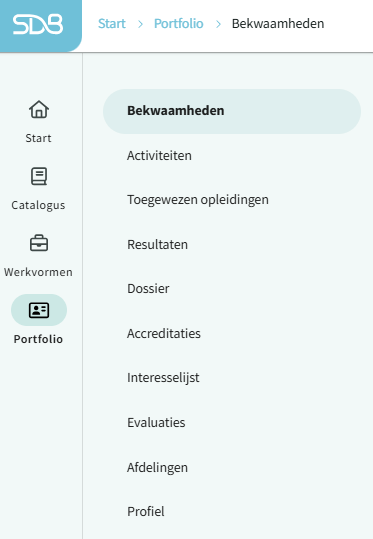Open the Start home icon

pyautogui.click(x=39, y=110)
